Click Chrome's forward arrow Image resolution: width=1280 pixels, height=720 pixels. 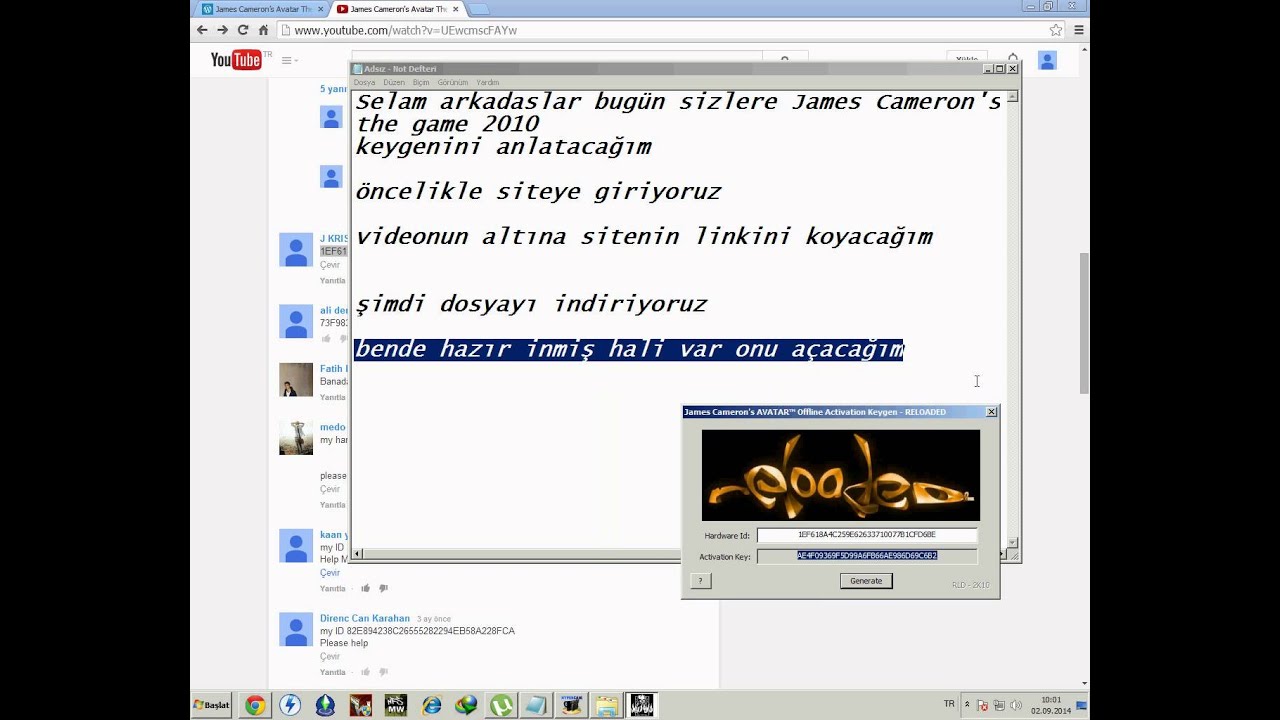(222, 30)
